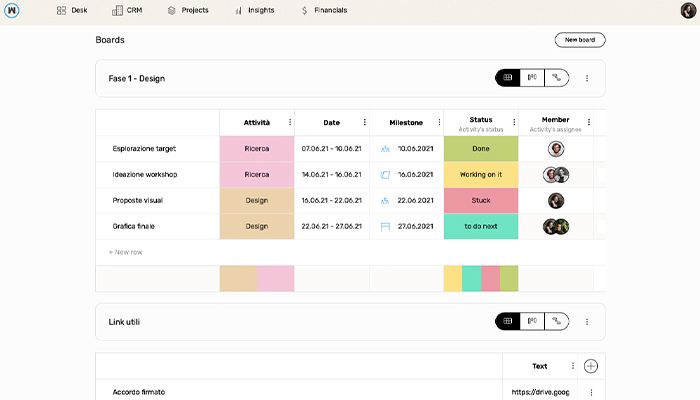700x400 pixels.
Task: Click Ricerca tag in Esplorazione target row
Action: click(257, 149)
